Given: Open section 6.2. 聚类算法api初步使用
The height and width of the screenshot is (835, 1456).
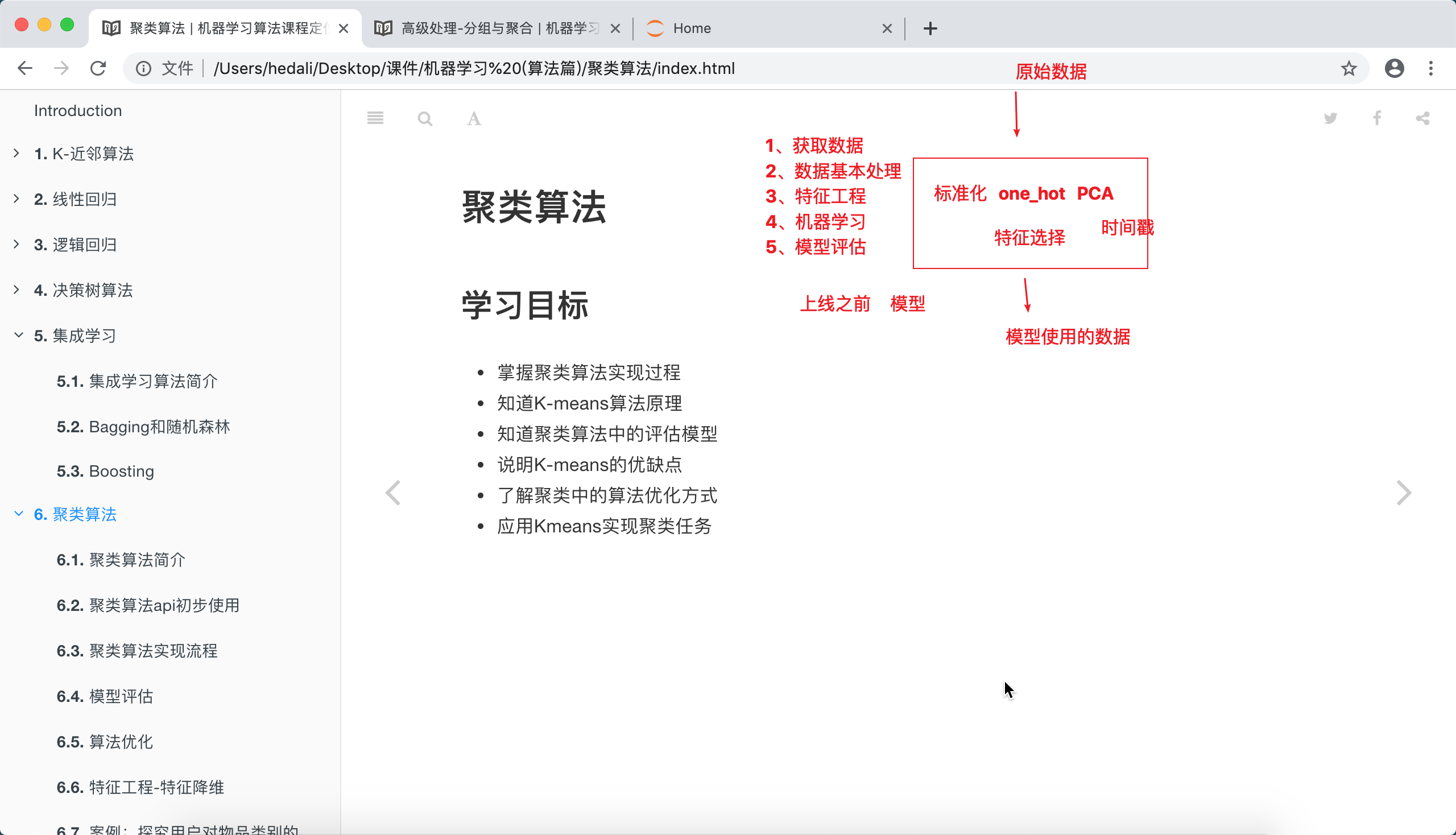Looking at the screenshot, I should 148,606.
